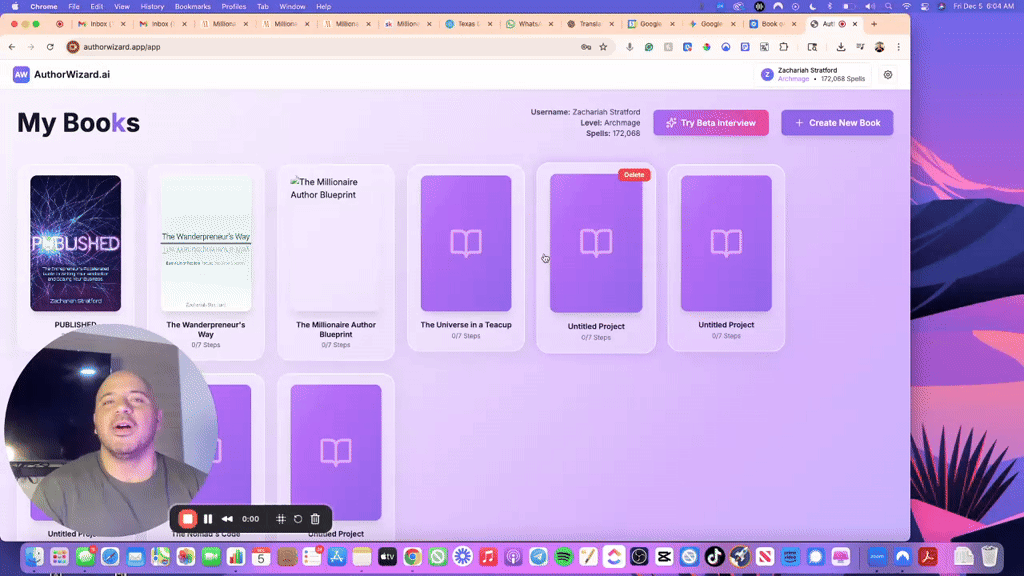The height and width of the screenshot is (576, 1024).
Task: Open The Wanderpreneur's Way book
Action: [206, 243]
